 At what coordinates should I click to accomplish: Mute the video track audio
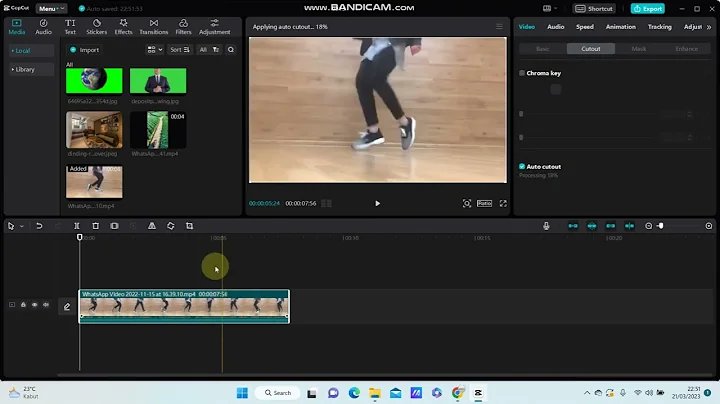46,304
